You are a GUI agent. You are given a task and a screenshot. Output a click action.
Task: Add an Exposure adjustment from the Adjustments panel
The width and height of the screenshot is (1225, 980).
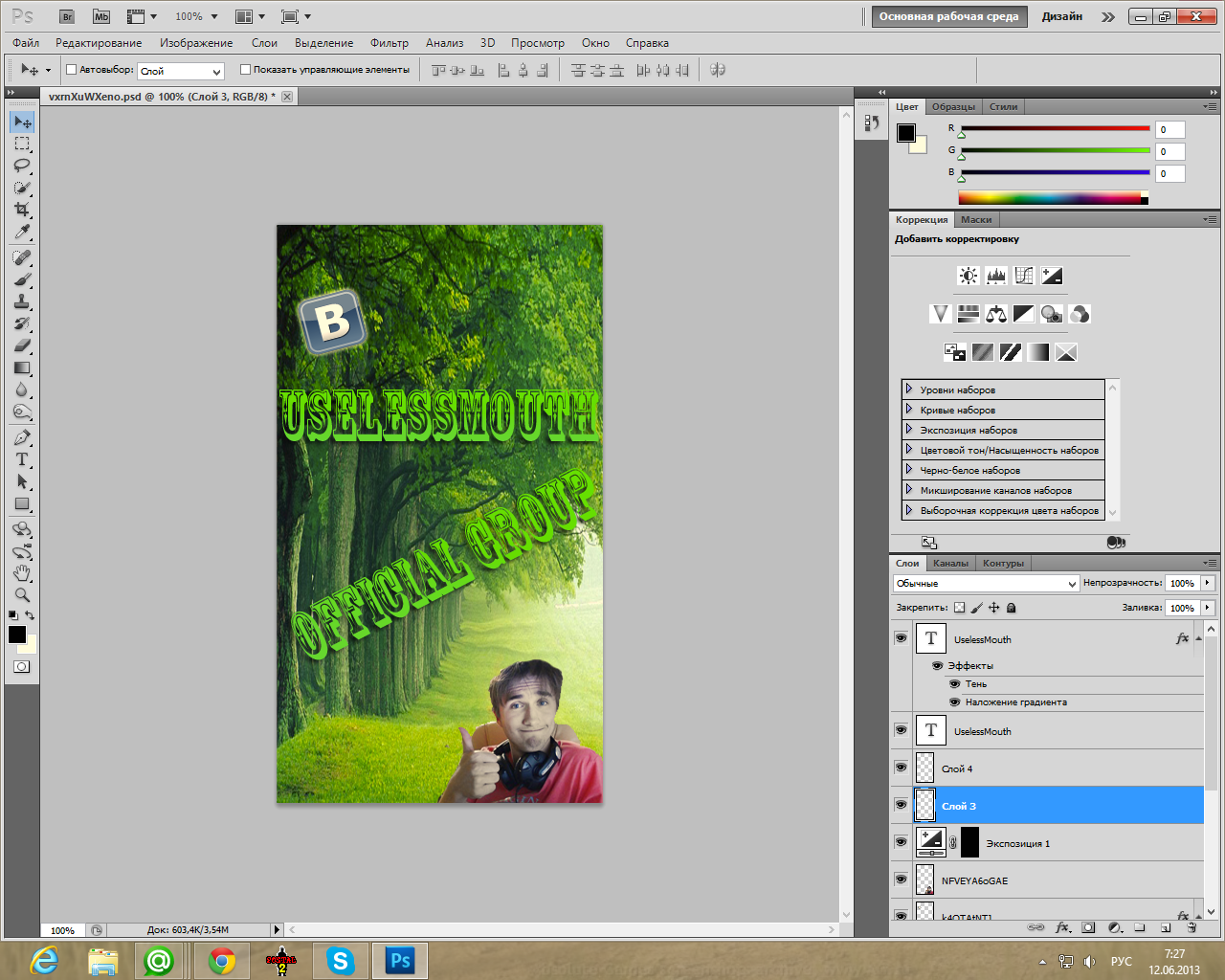tap(1052, 276)
